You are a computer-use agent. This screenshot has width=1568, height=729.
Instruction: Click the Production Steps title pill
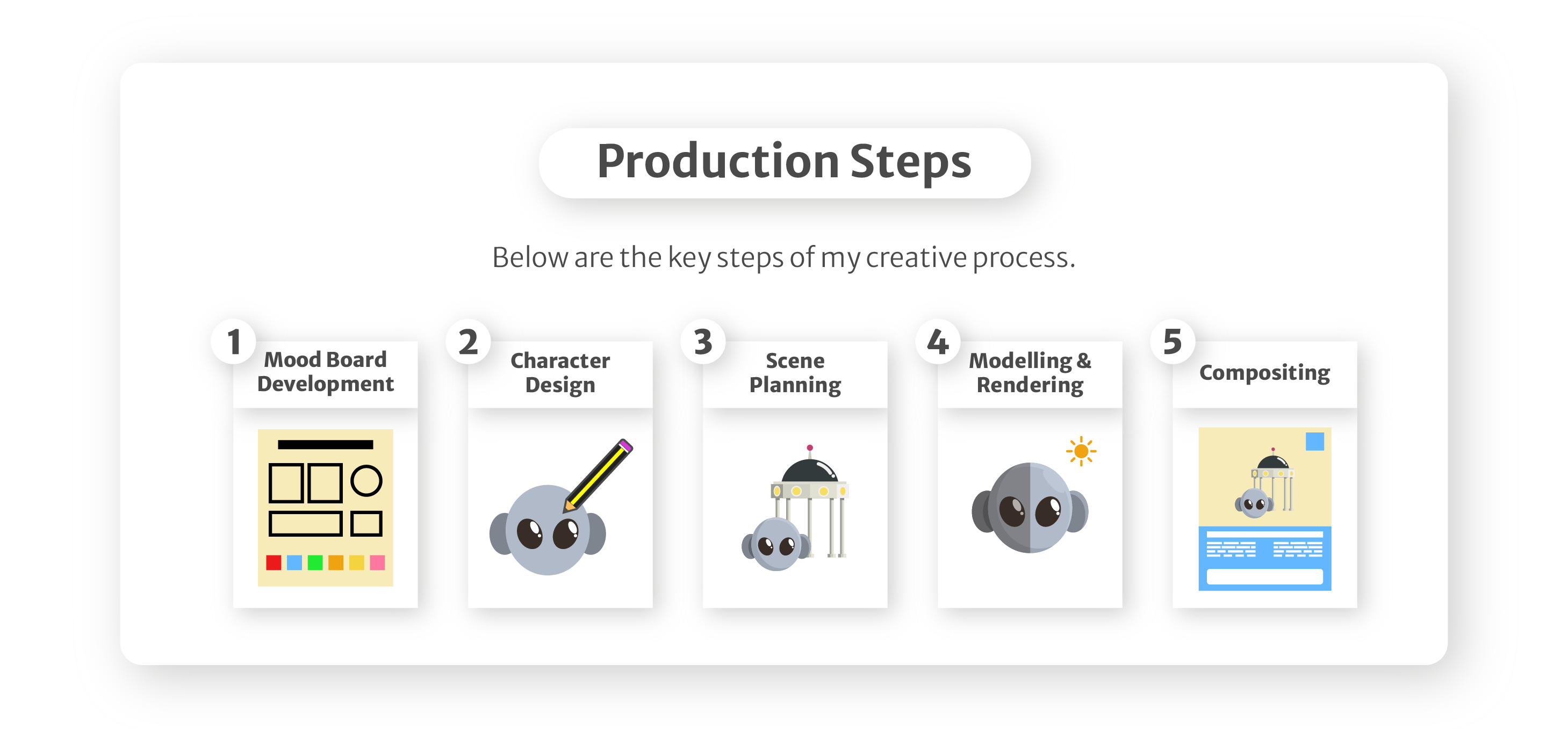pyautogui.click(x=784, y=162)
